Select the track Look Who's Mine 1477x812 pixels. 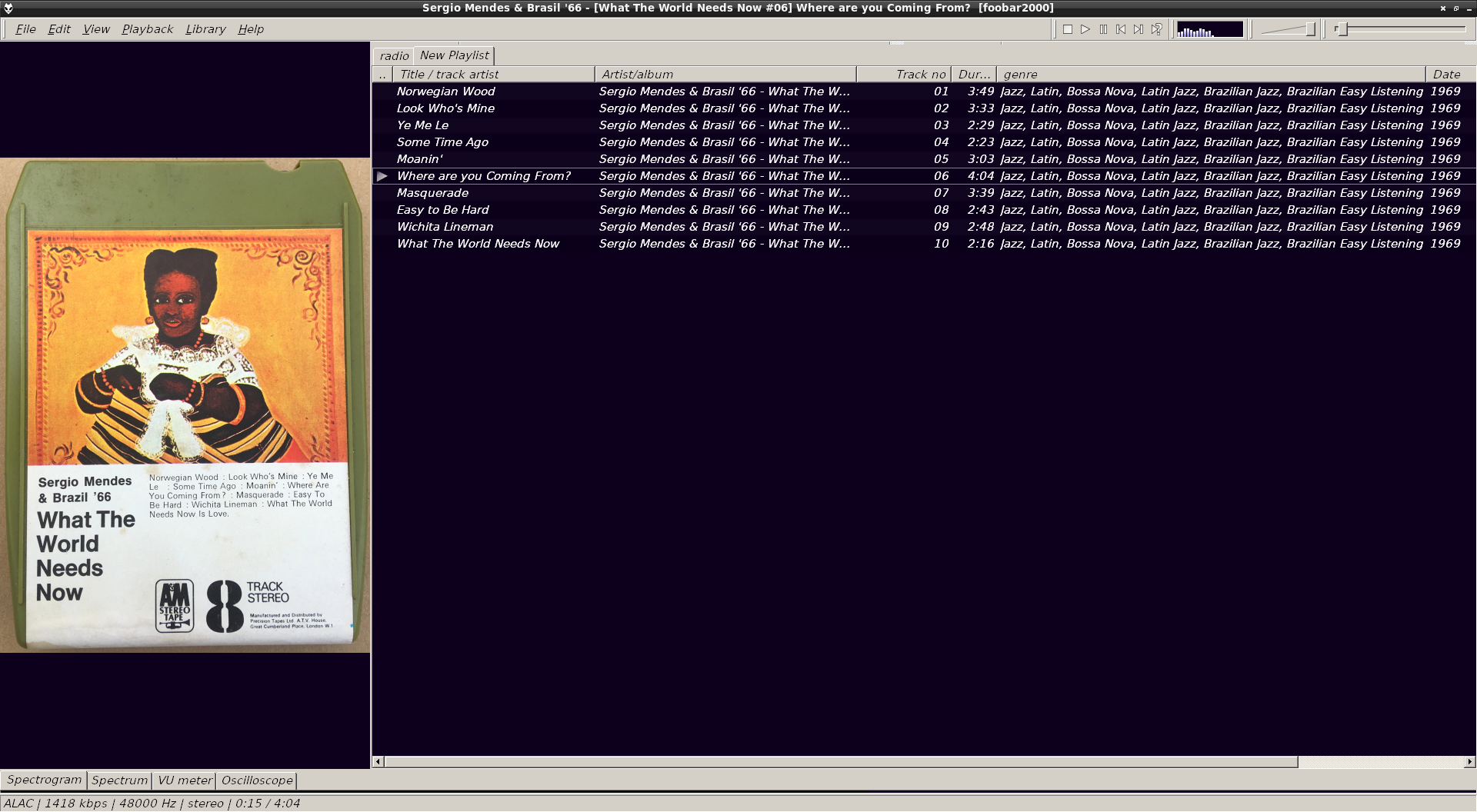(445, 108)
